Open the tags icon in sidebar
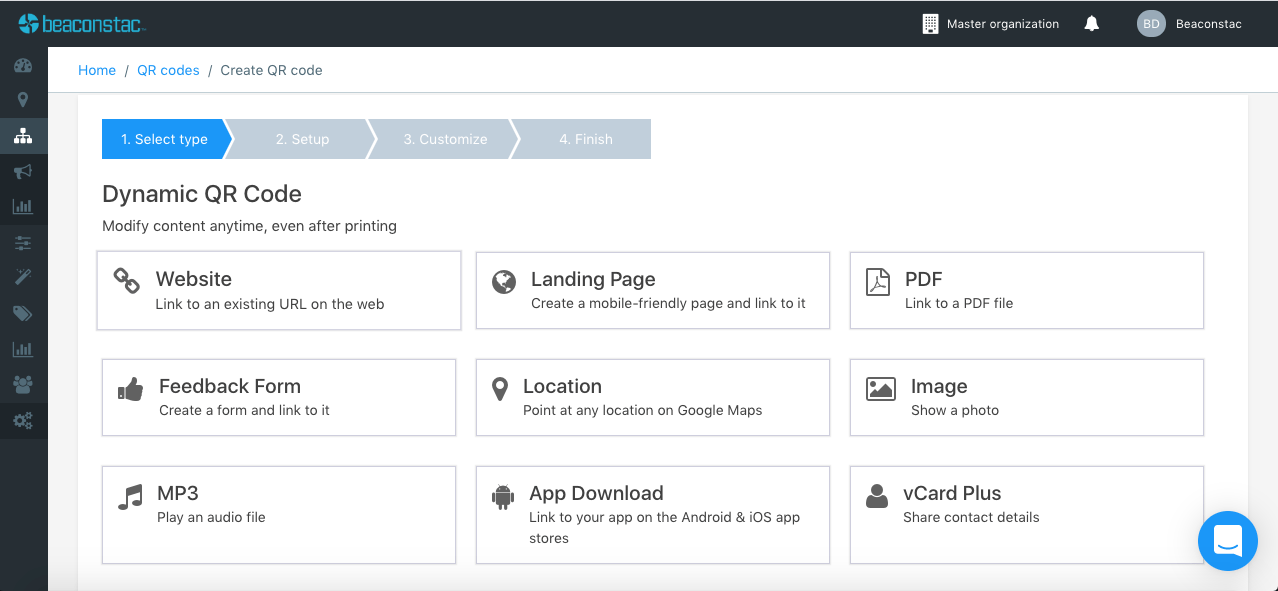 [23, 314]
